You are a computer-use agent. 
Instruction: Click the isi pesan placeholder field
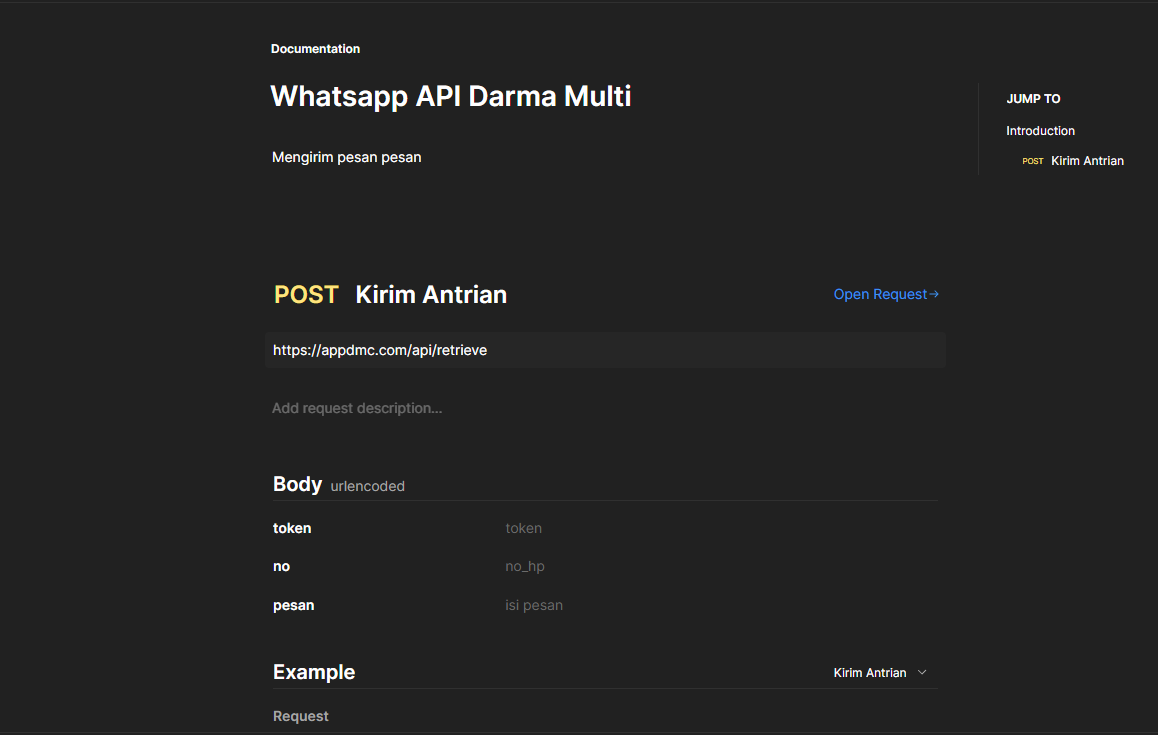[534, 605]
